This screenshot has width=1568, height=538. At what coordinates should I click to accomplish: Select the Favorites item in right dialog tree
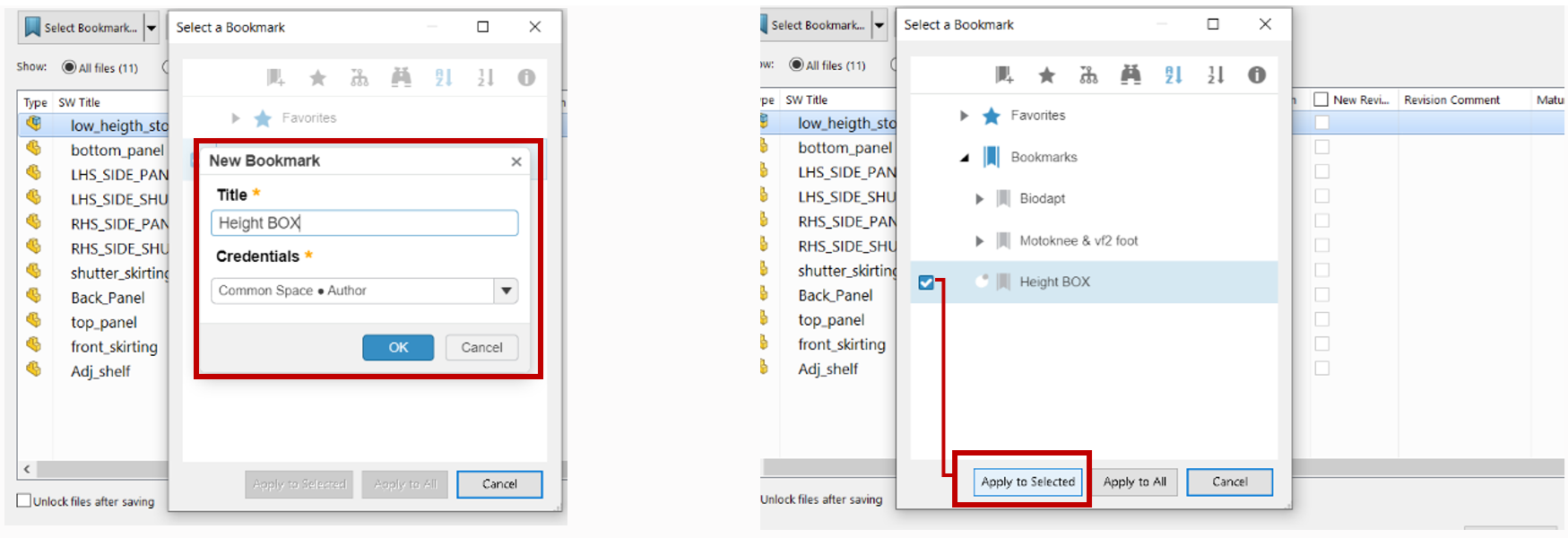1037,116
